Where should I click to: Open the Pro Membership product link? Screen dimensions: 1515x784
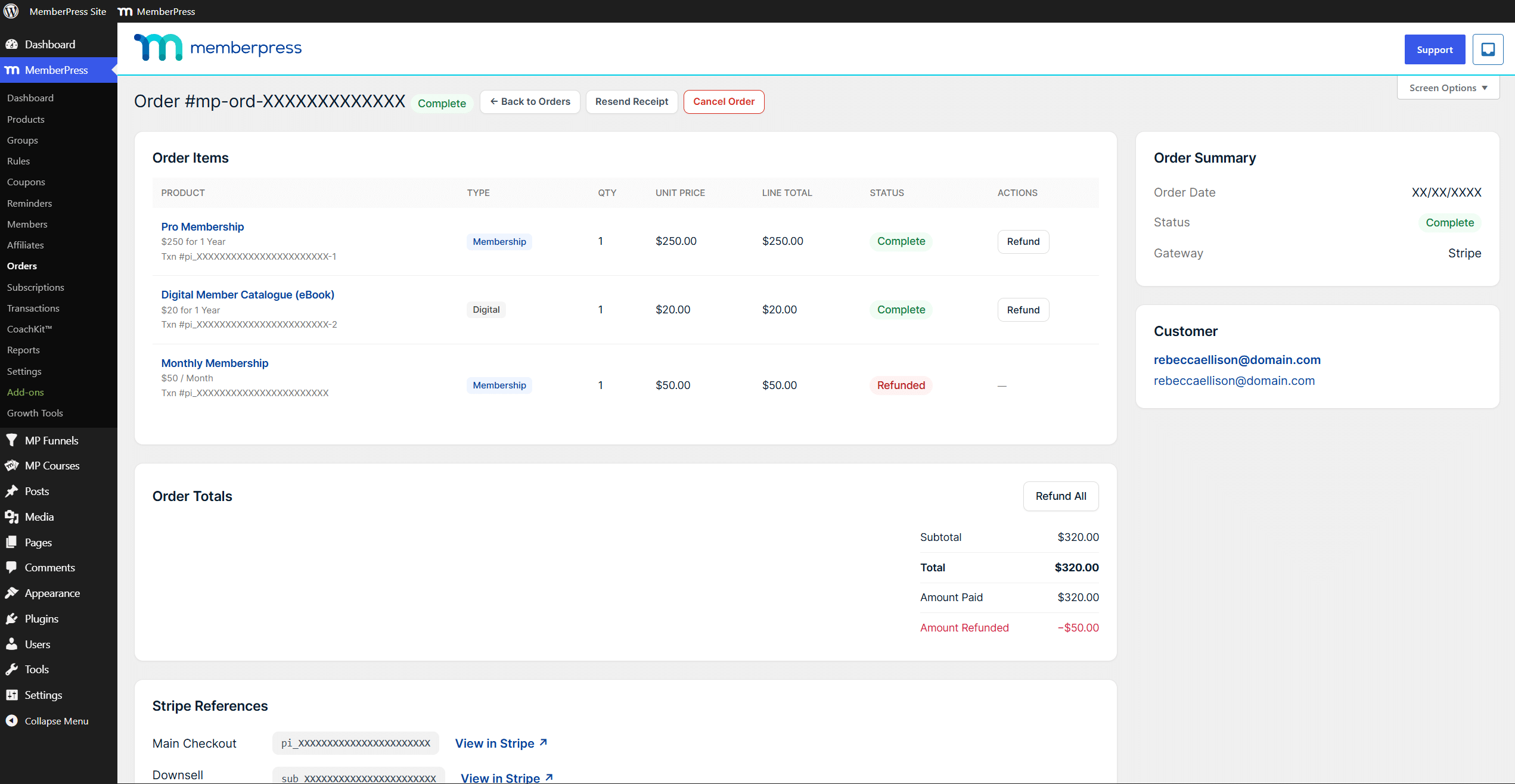pos(203,227)
